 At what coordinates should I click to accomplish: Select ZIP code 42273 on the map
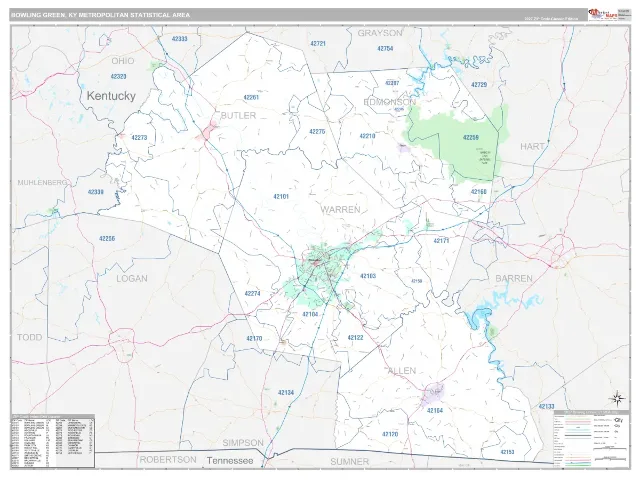[x=139, y=138]
